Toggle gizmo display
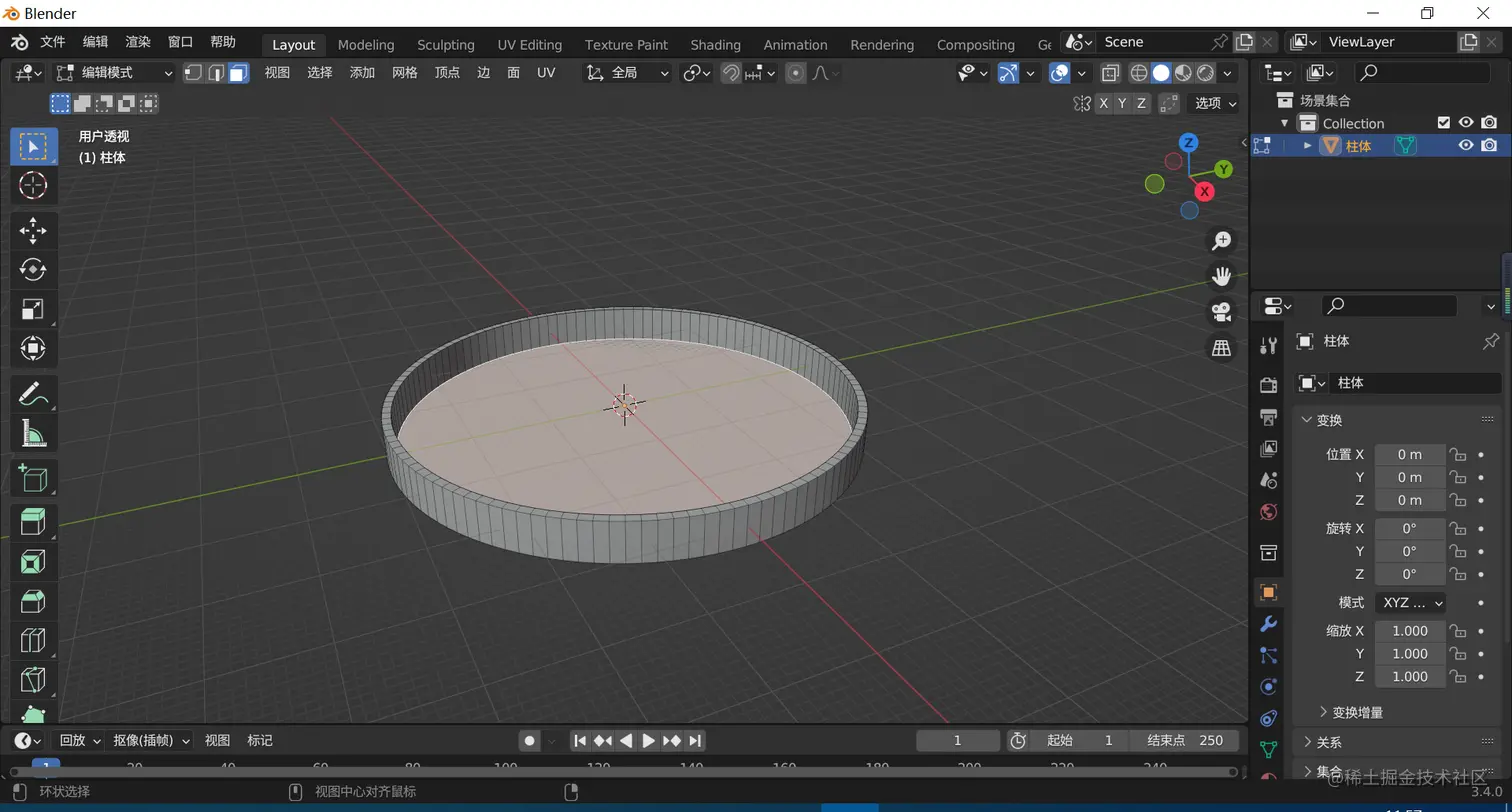This screenshot has width=1512, height=812. (1008, 73)
